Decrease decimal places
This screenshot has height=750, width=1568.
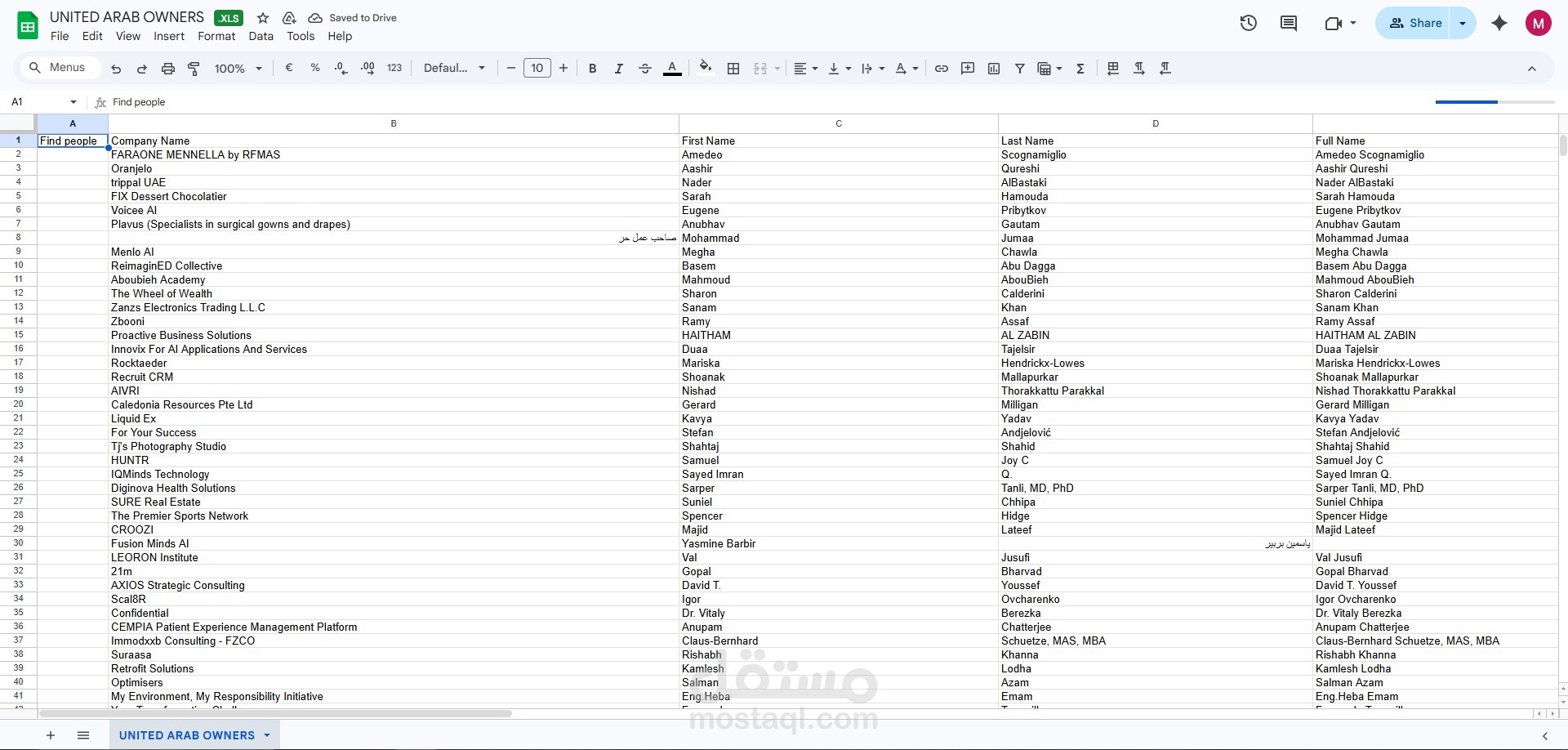341,69
